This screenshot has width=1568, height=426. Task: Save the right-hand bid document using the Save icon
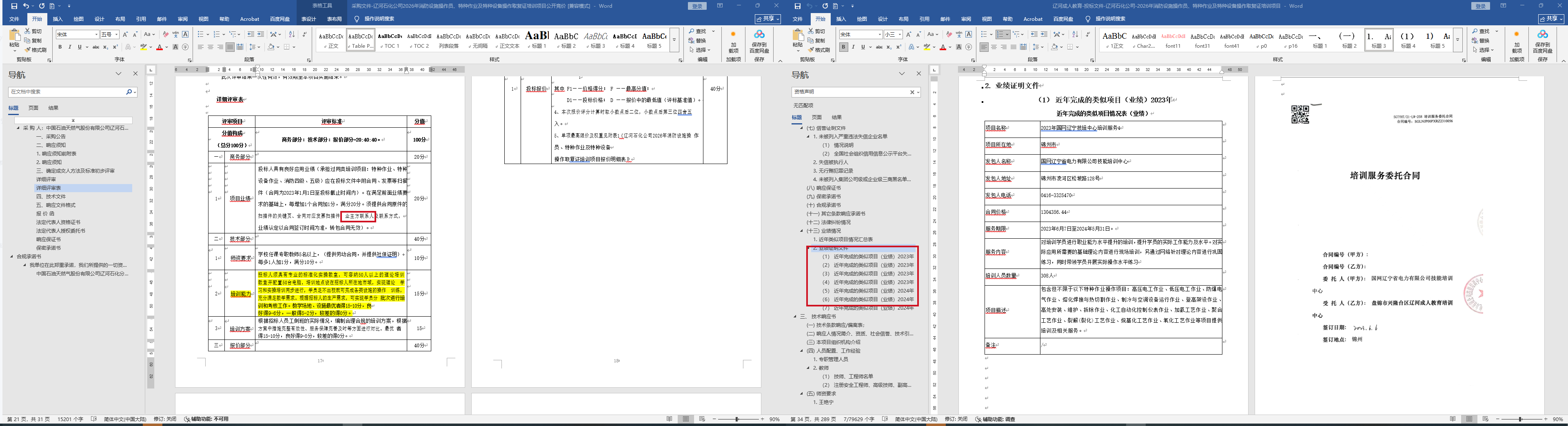[797, 6]
